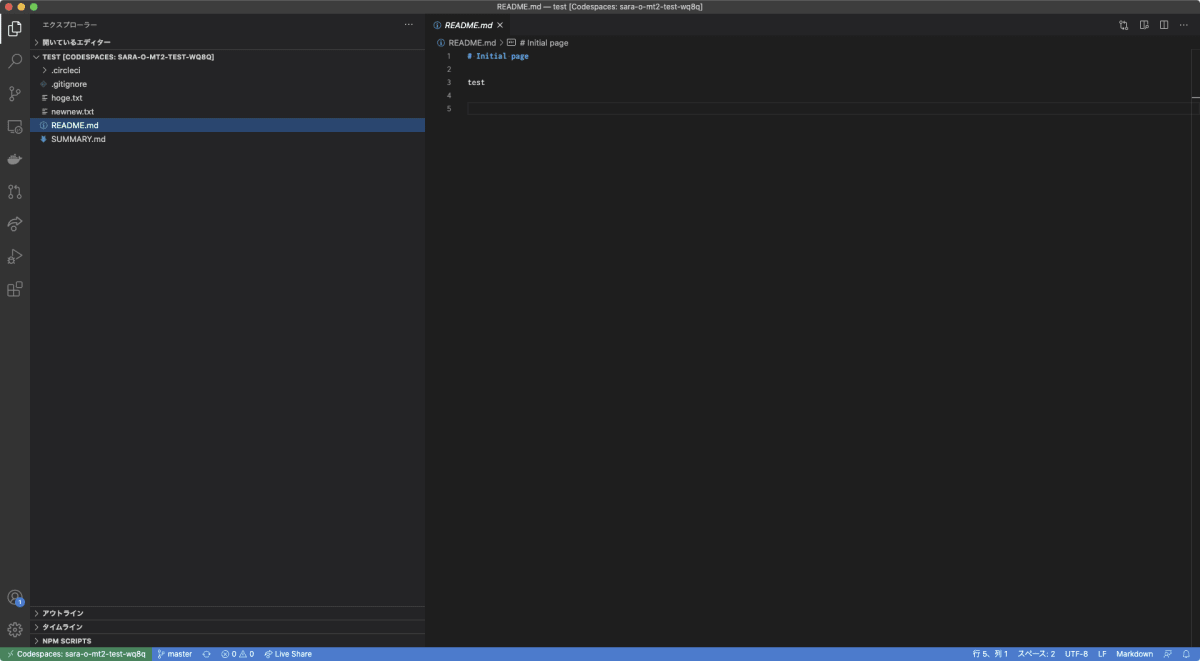Click the Codespaces remote indicator in status bar
The height and width of the screenshot is (661, 1200).
[x=75, y=654]
